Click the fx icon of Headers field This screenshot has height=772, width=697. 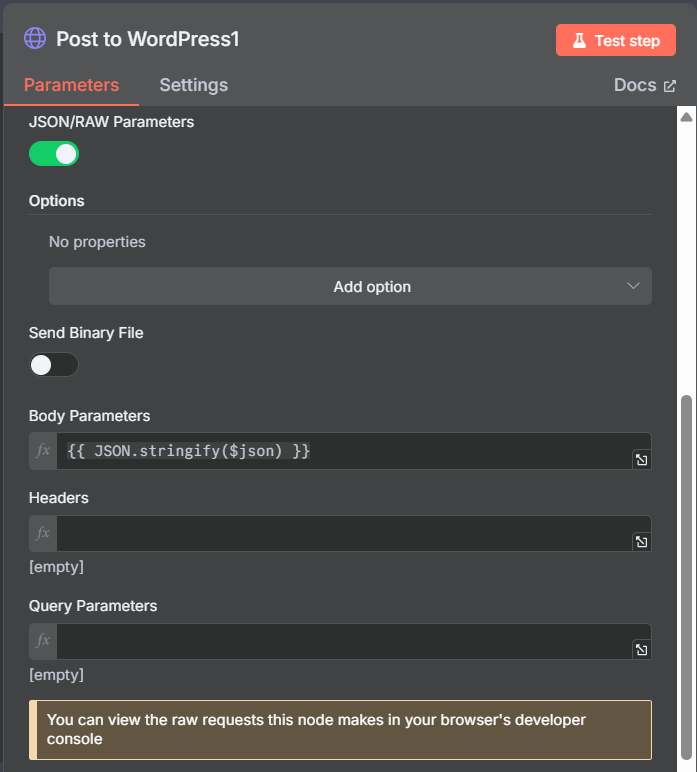coord(43,533)
